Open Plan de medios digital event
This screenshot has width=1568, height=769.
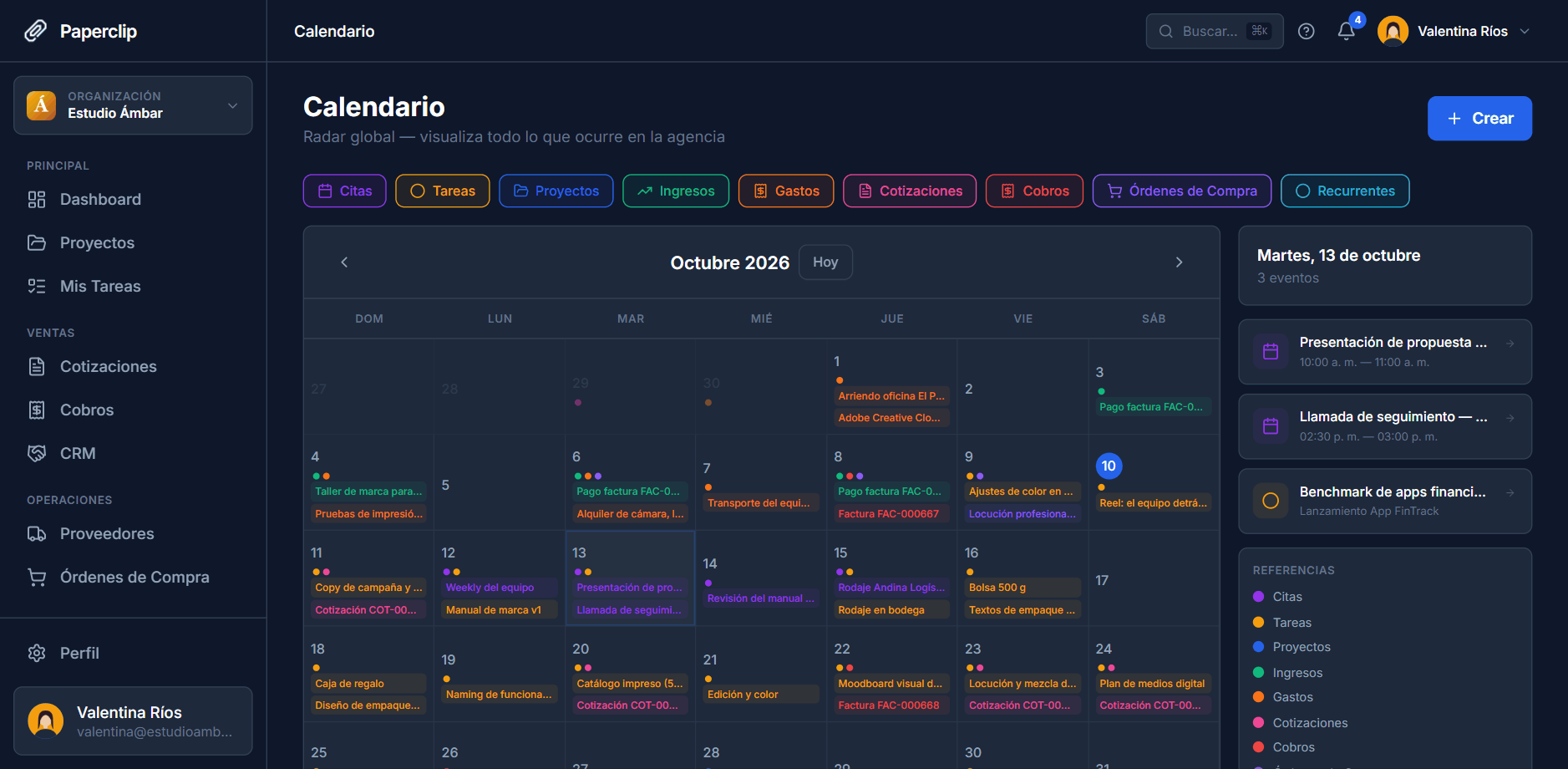click(1154, 684)
